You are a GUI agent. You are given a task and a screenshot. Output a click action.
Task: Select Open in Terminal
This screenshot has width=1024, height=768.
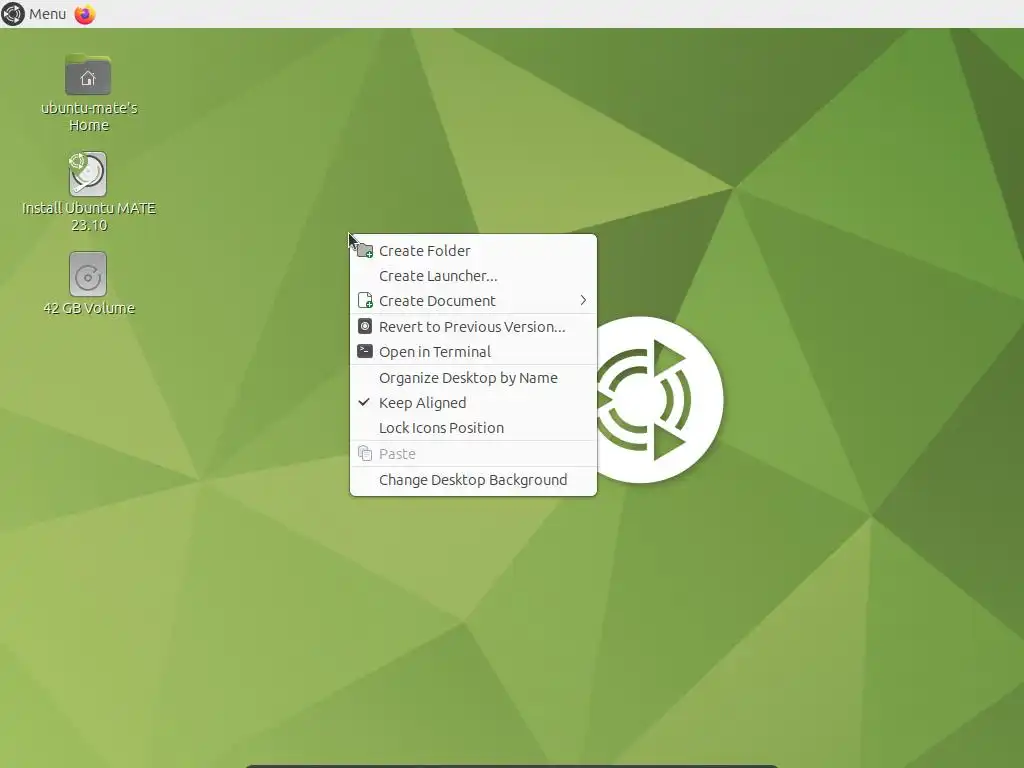point(473,351)
